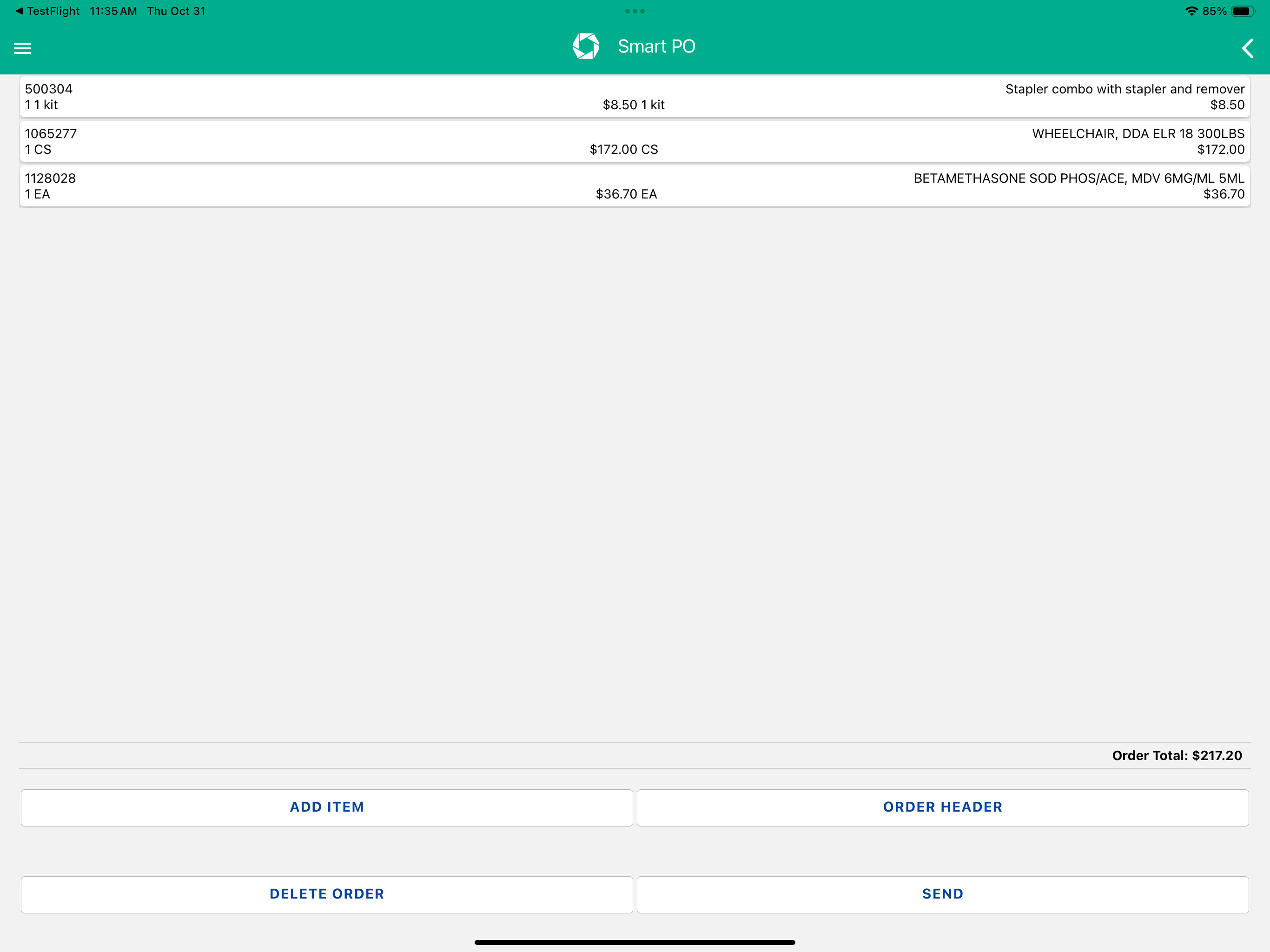
Task: Click the $172.00 line total
Action: pos(1221,150)
